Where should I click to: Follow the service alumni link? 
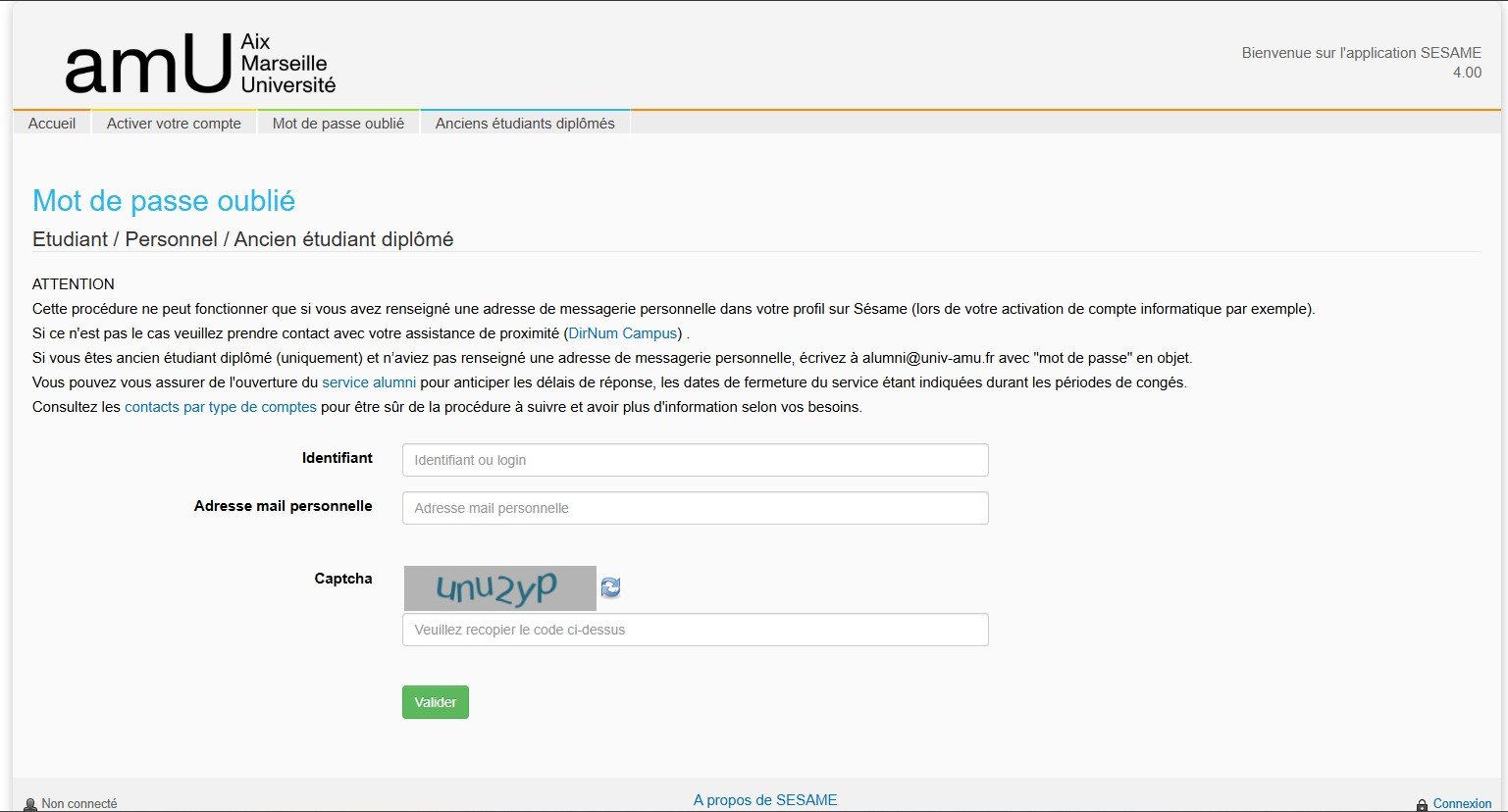[369, 382]
